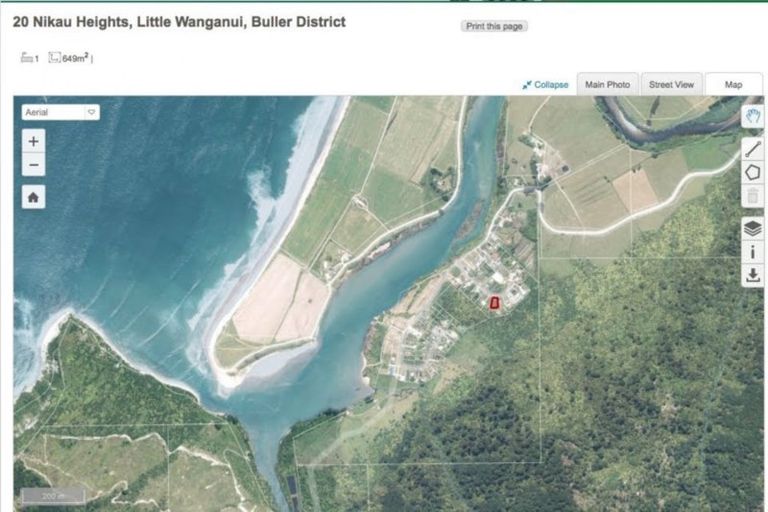Open the map layers panel

coord(753,228)
